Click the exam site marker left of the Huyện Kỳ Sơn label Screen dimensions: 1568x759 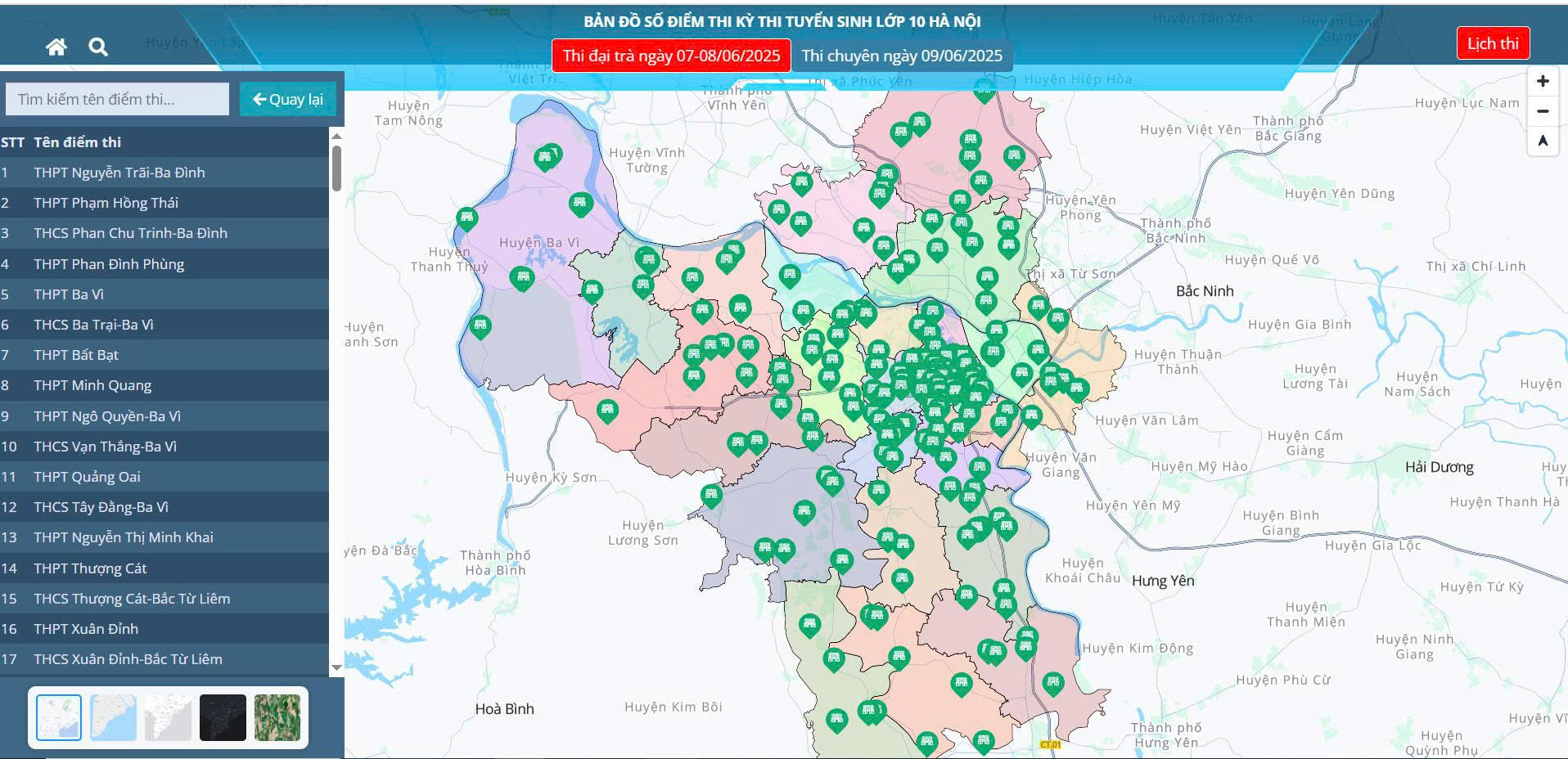pos(606,409)
